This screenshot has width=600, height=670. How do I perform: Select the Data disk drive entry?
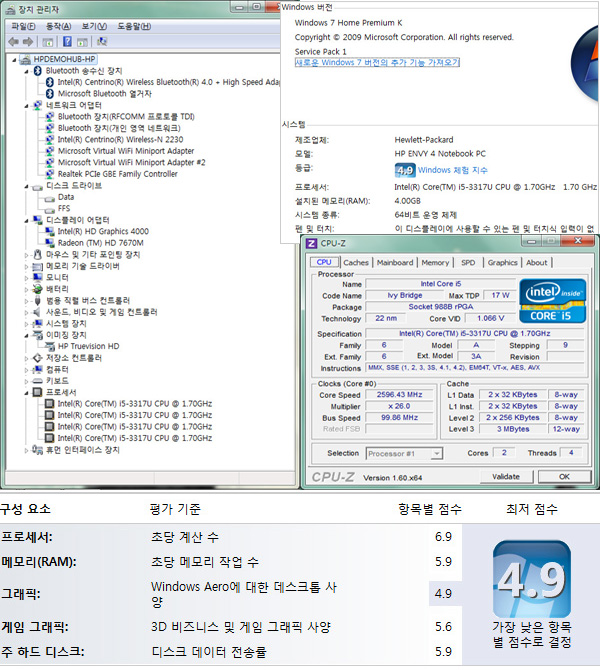pos(66,197)
